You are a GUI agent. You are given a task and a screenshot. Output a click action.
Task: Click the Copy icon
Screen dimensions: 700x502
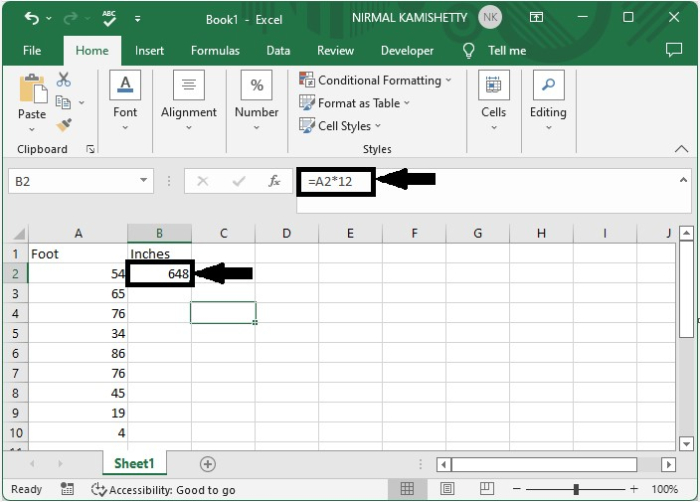pyautogui.click(x=63, y=102)
